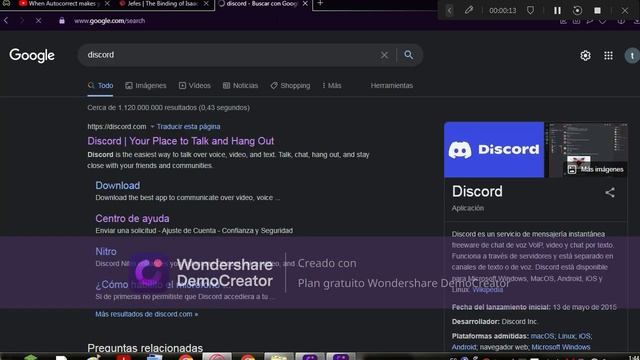Viewport: 640px width, 360px height.
Task: Close the Jefes Binding of Isaac tab
Action: point(206,3)
